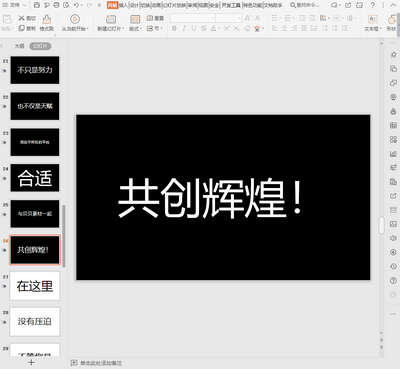Decrease font size with smaller A icon
The width and height of the screenshot is (400, 369).
(x=257, y=18)
